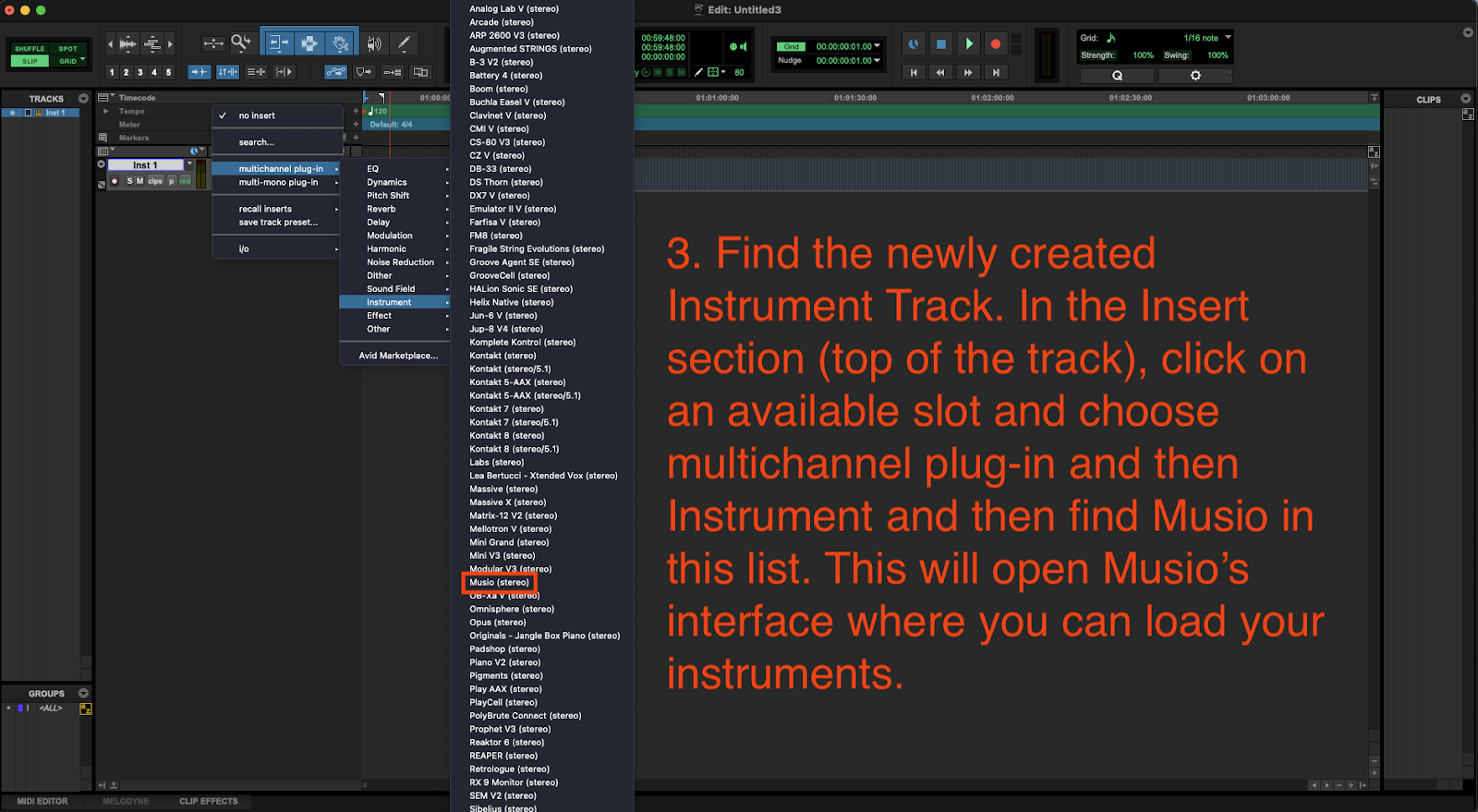Click the Rewind transport button

[x=940, y=72]
